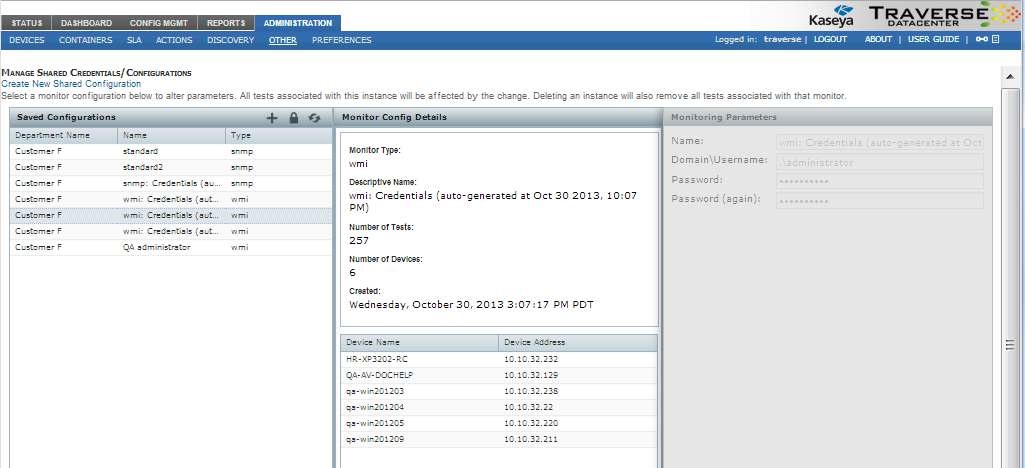The image size is (1025, 468).
Task: Click the page icon at far right of navigation bar
Action: click(996, 40)
